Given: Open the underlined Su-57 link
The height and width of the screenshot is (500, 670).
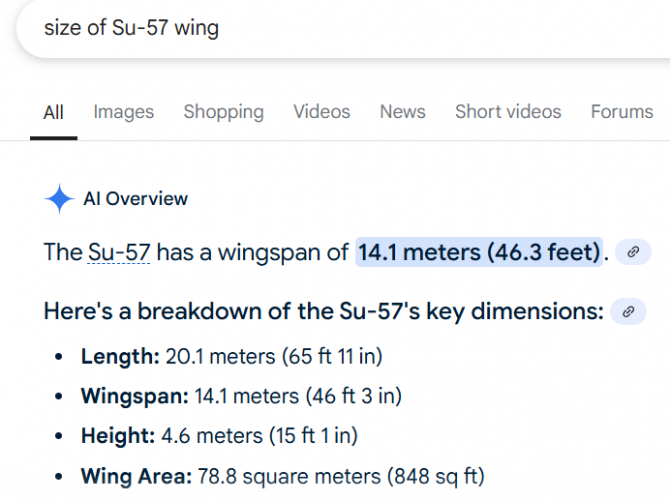Looking at the screenshot, I should coord(119,252).
